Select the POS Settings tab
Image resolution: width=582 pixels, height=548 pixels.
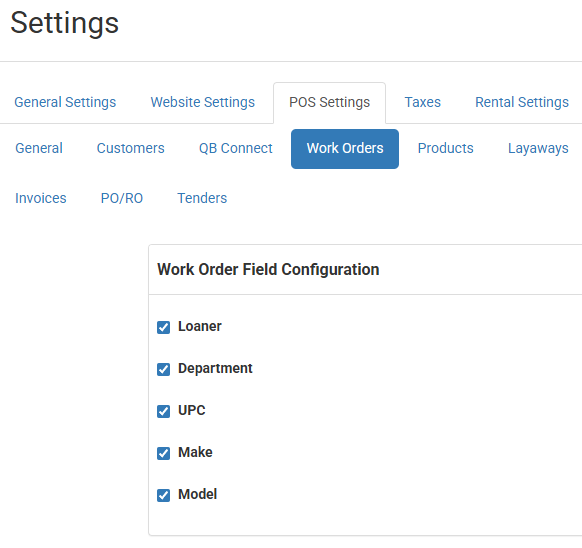click(x=330, y=102)
